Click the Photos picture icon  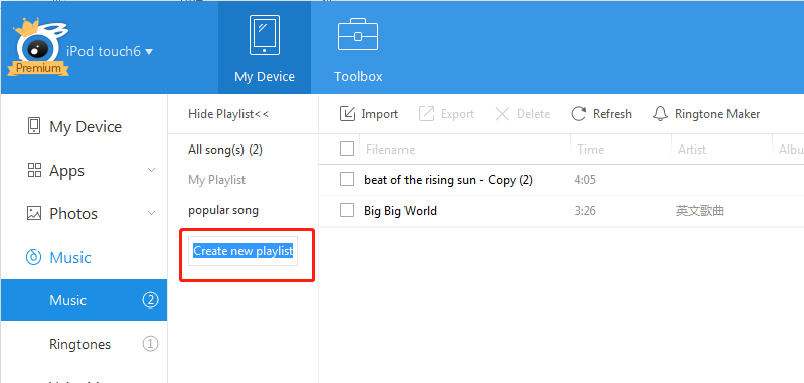pyautogui.click(x=34, y=213)
